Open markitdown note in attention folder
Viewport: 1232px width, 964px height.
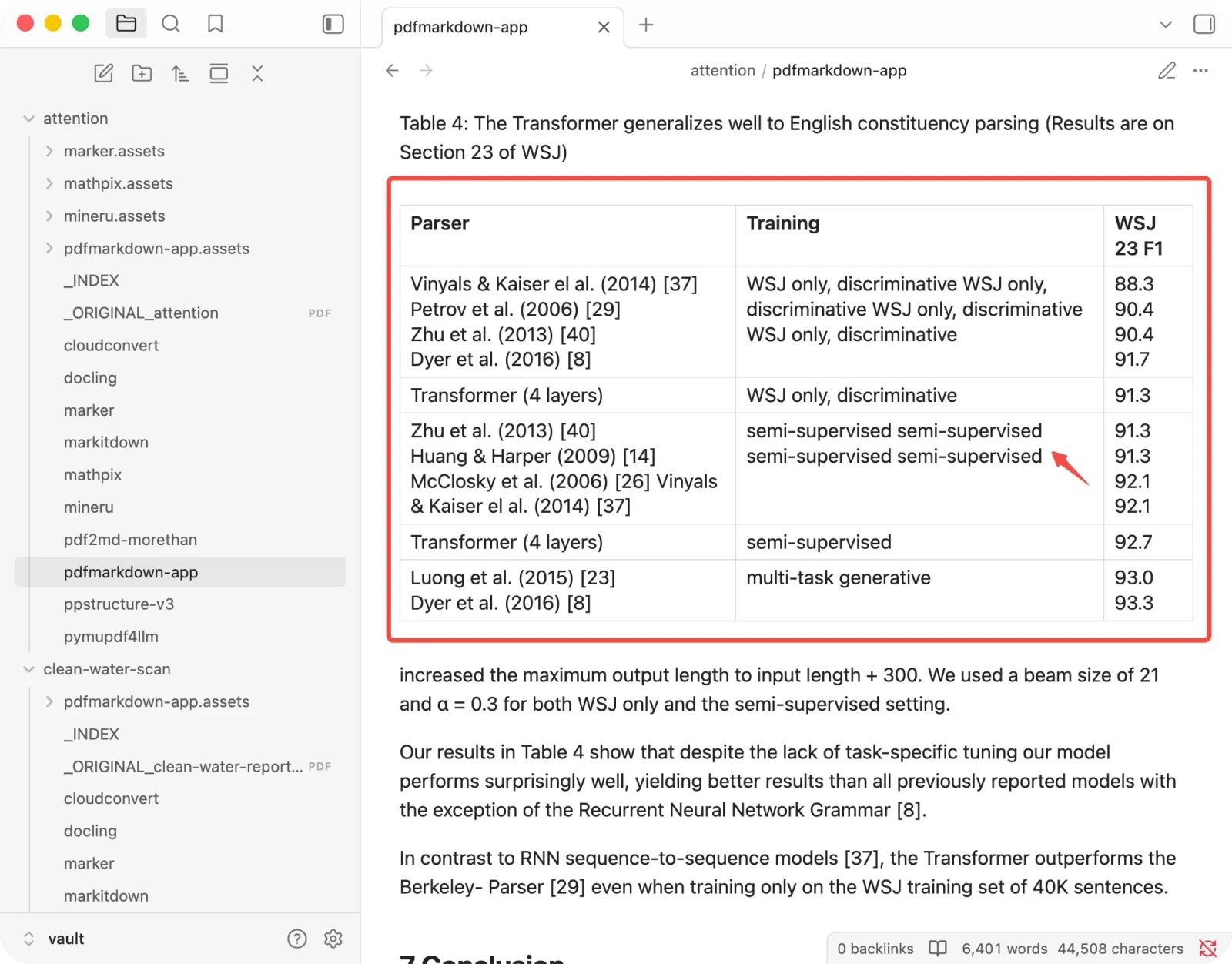coord(180,442)
